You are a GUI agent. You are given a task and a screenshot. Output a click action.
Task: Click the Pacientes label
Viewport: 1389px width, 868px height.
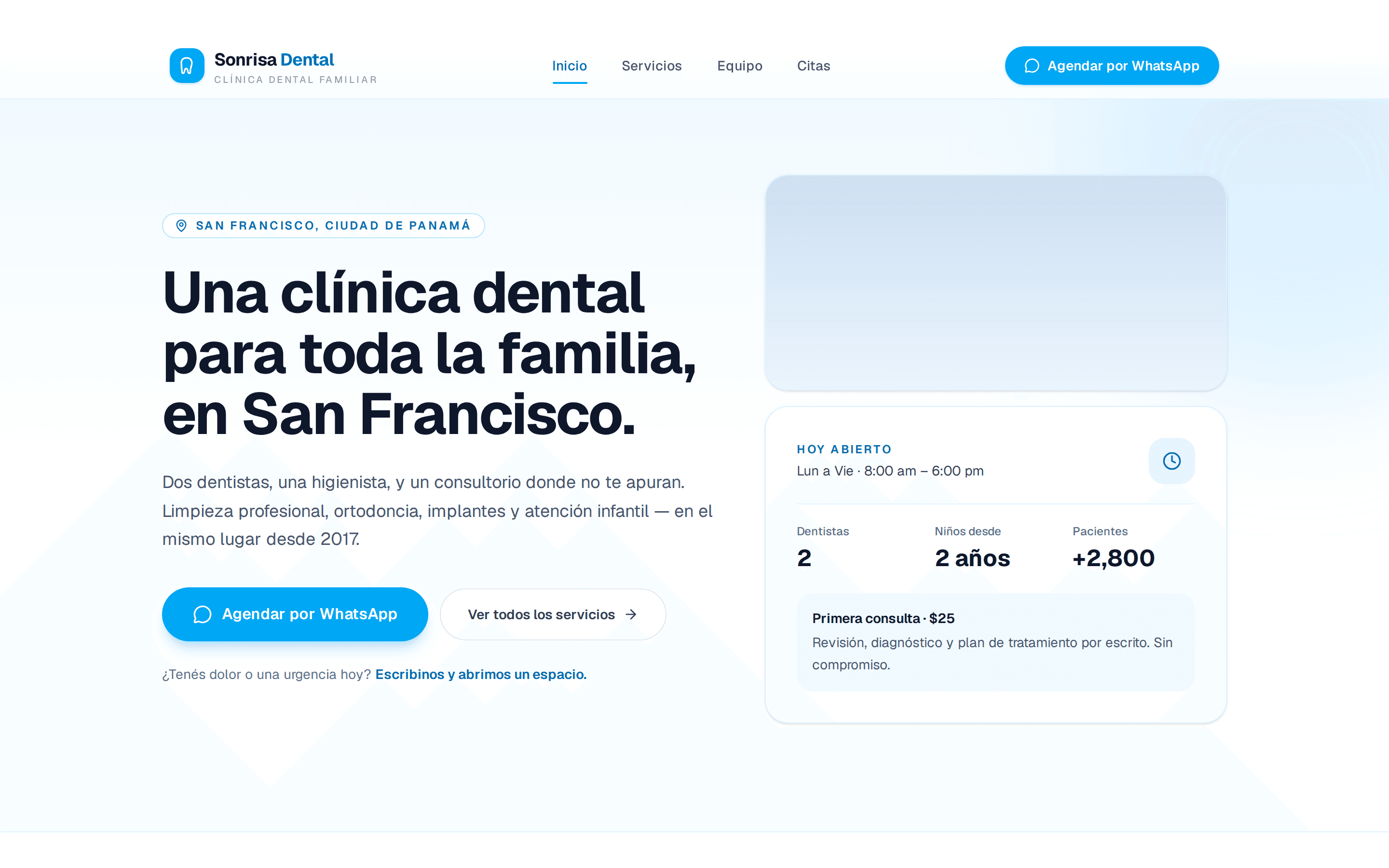pyautogui.click(x=1100, y=531)
